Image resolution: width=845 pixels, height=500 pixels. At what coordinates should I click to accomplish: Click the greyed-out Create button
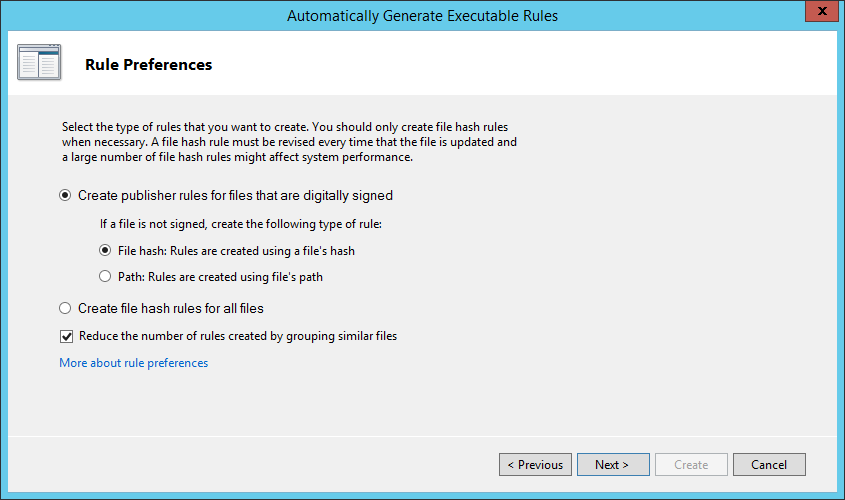point(691,464)
